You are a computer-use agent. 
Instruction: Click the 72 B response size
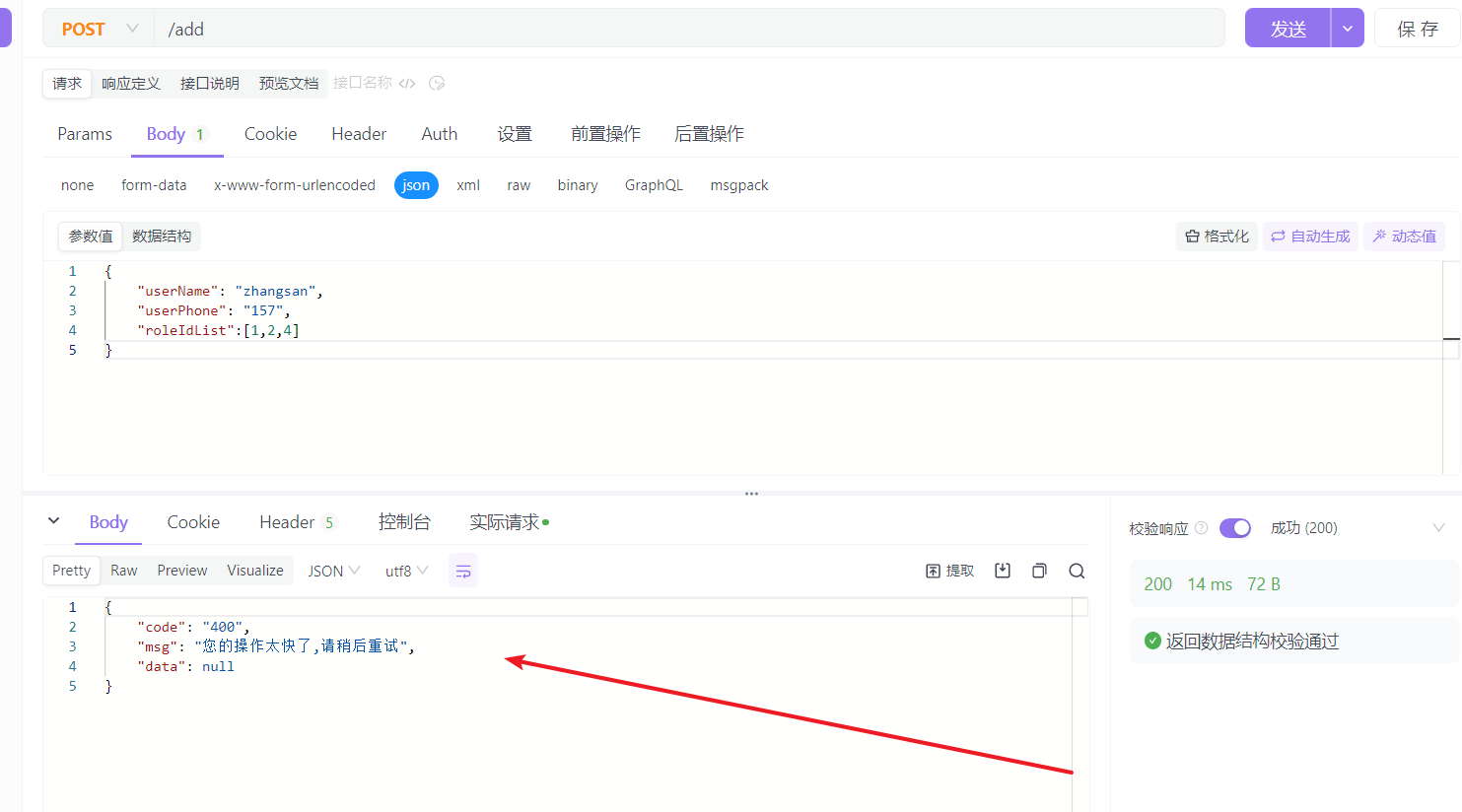(x=1264, y=584)
